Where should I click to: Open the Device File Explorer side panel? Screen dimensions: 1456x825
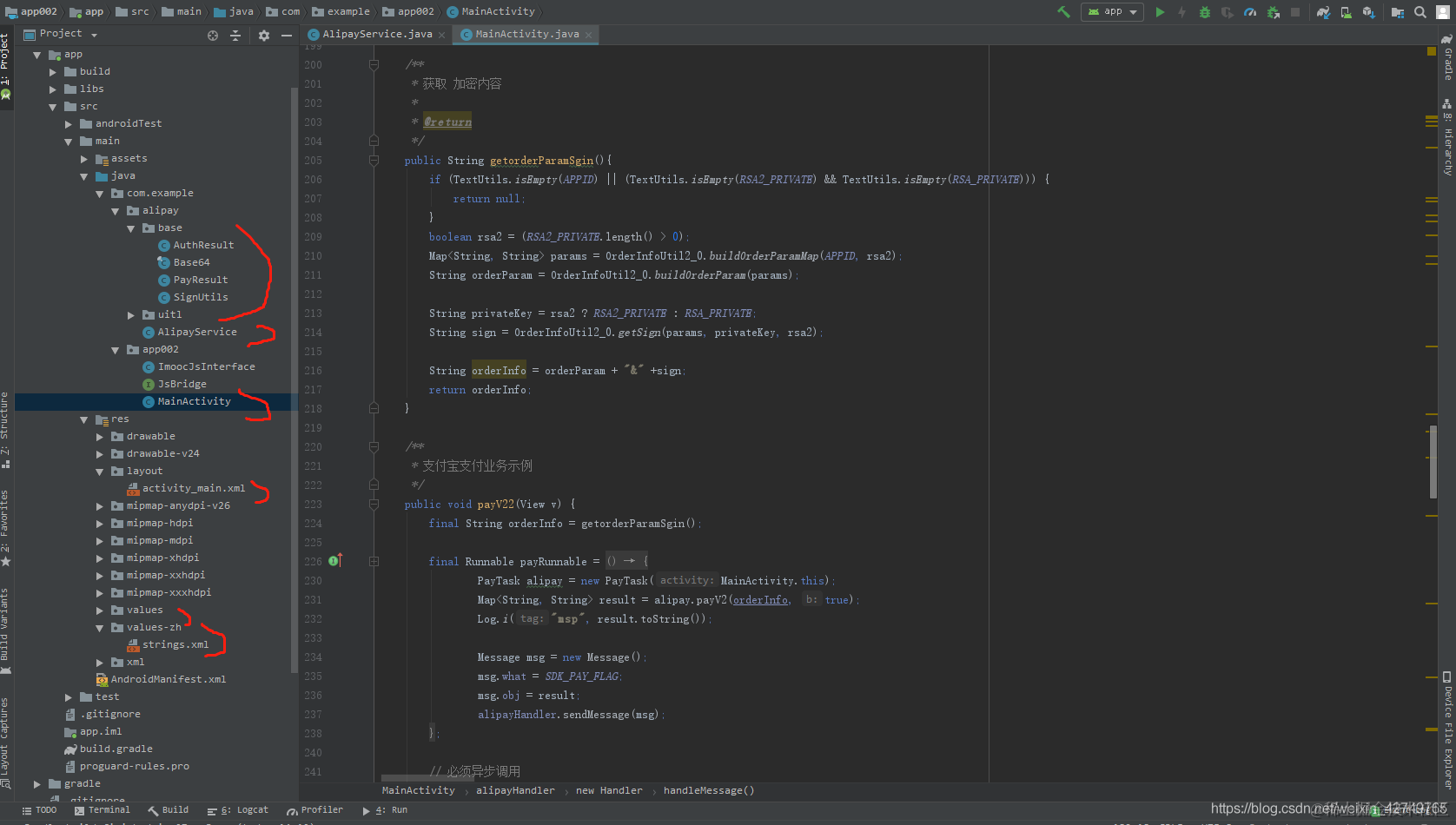pyautogui.click(x=1447, y=729)
